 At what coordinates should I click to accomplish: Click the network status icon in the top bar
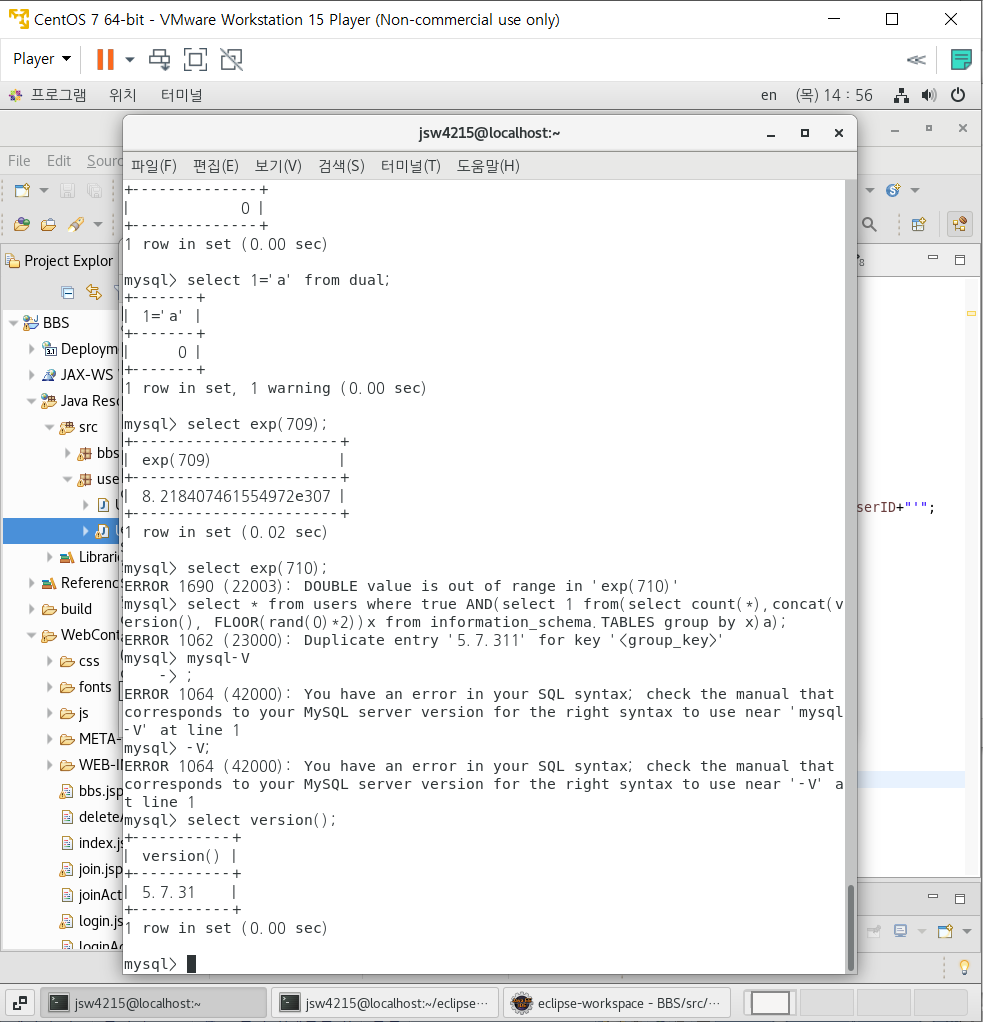(x=901, y=94)
